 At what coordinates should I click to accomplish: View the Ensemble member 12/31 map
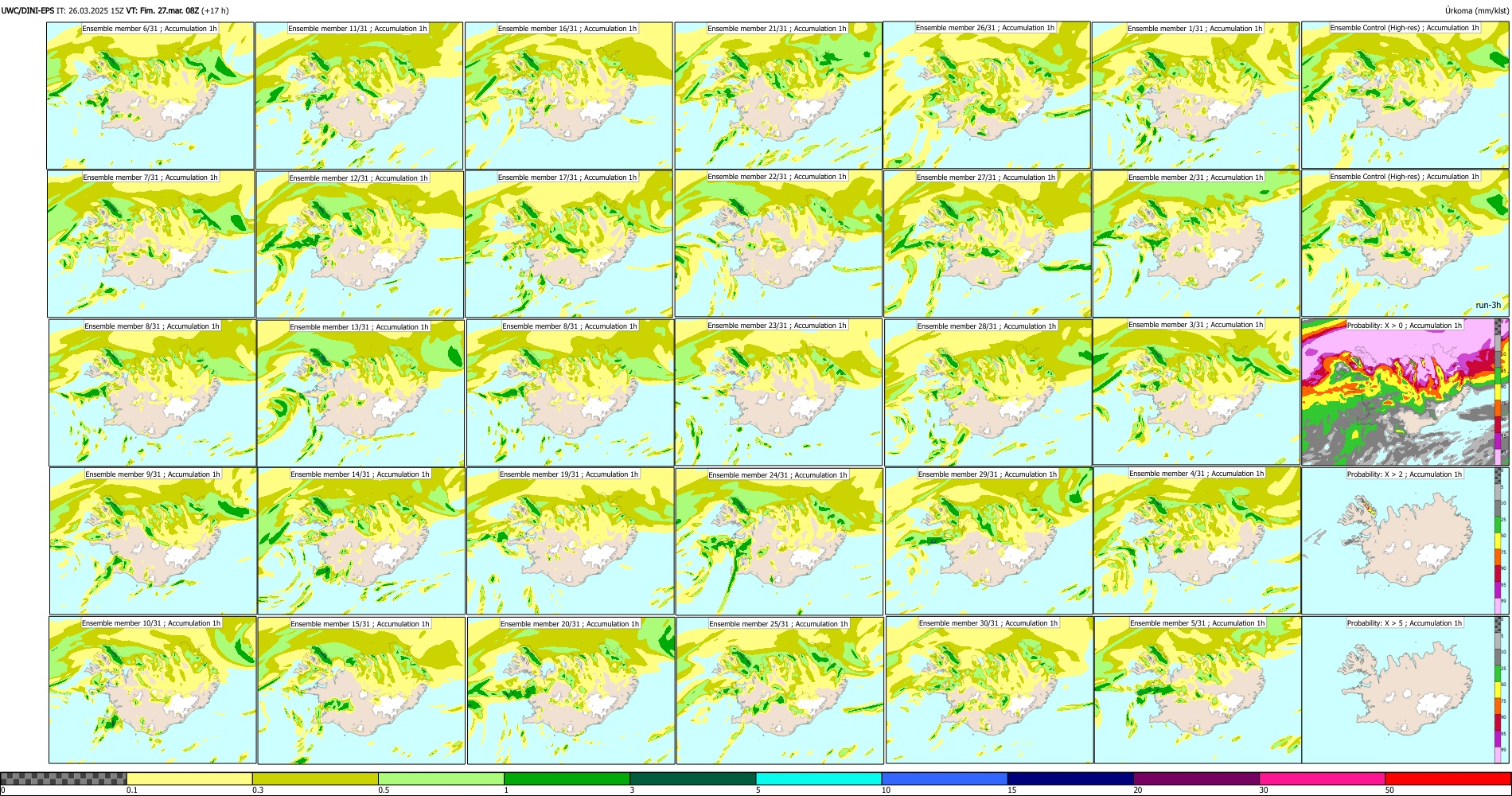360,244
